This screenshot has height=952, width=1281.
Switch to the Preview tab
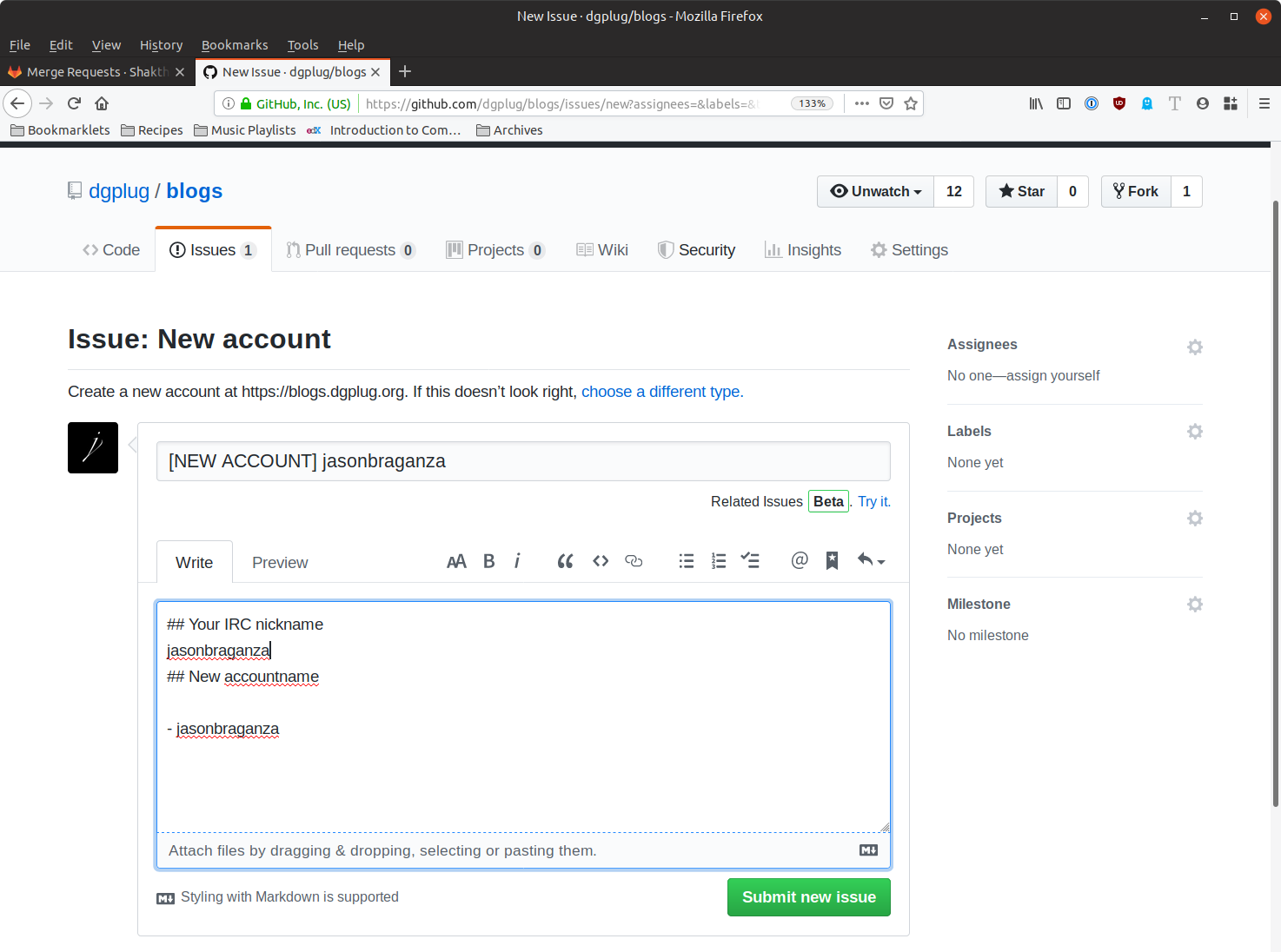280,563
